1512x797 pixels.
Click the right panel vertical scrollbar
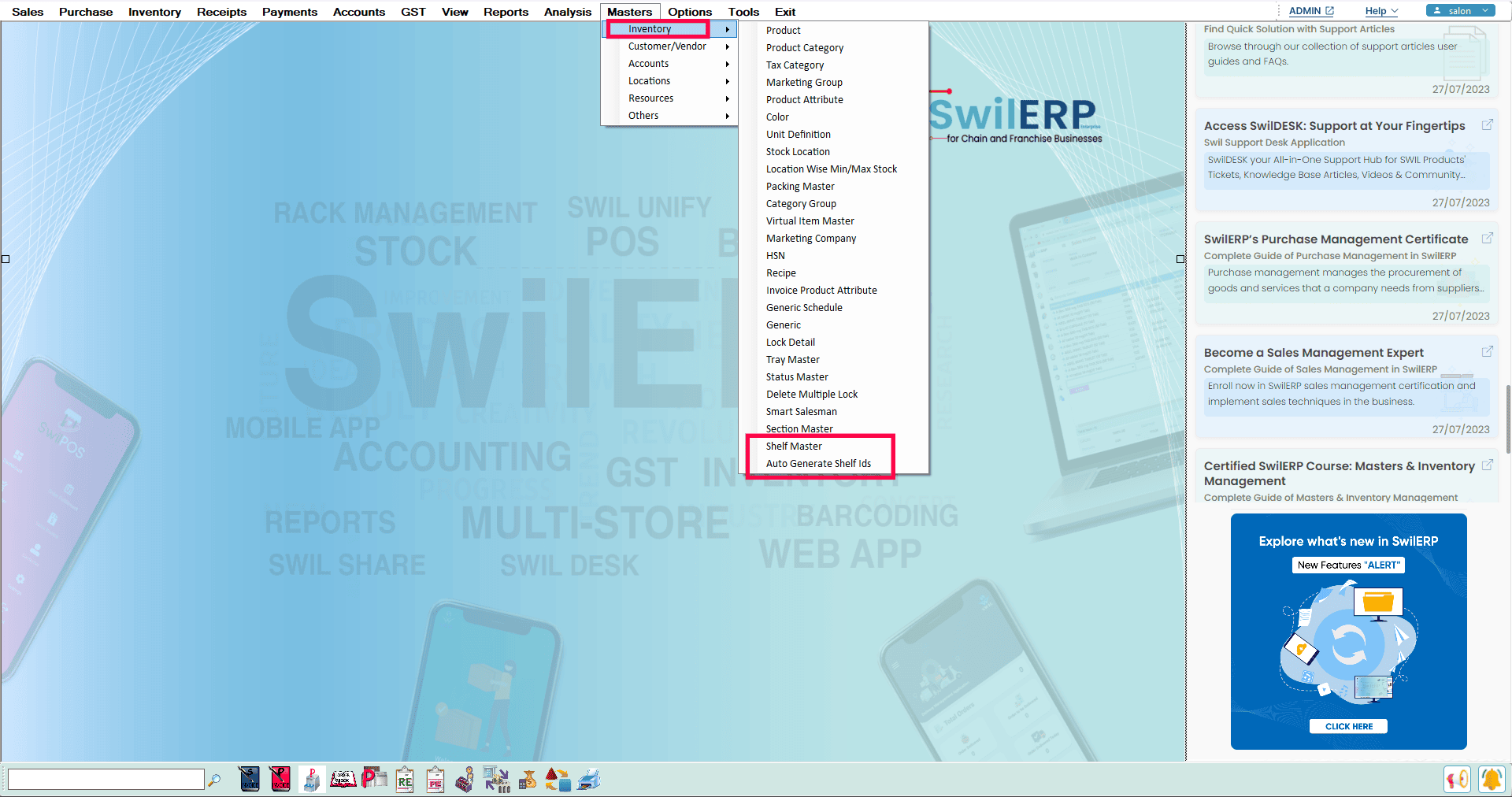tap(1508, 419)
